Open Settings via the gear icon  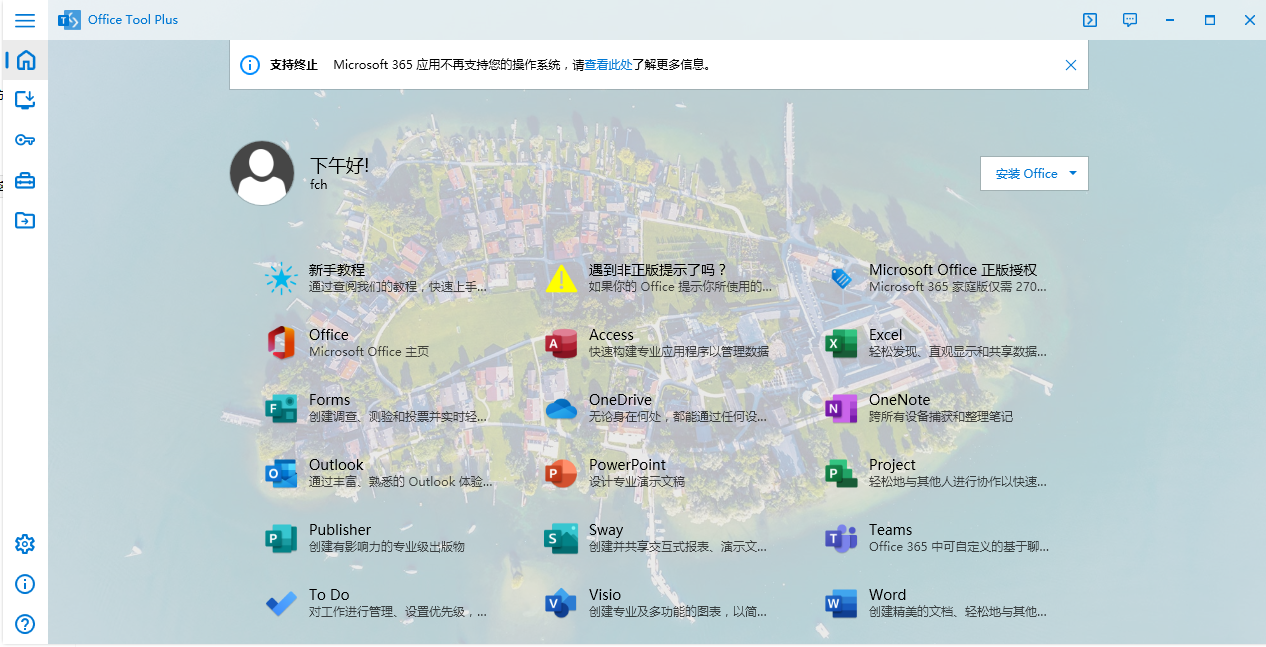tap(25, 543)
